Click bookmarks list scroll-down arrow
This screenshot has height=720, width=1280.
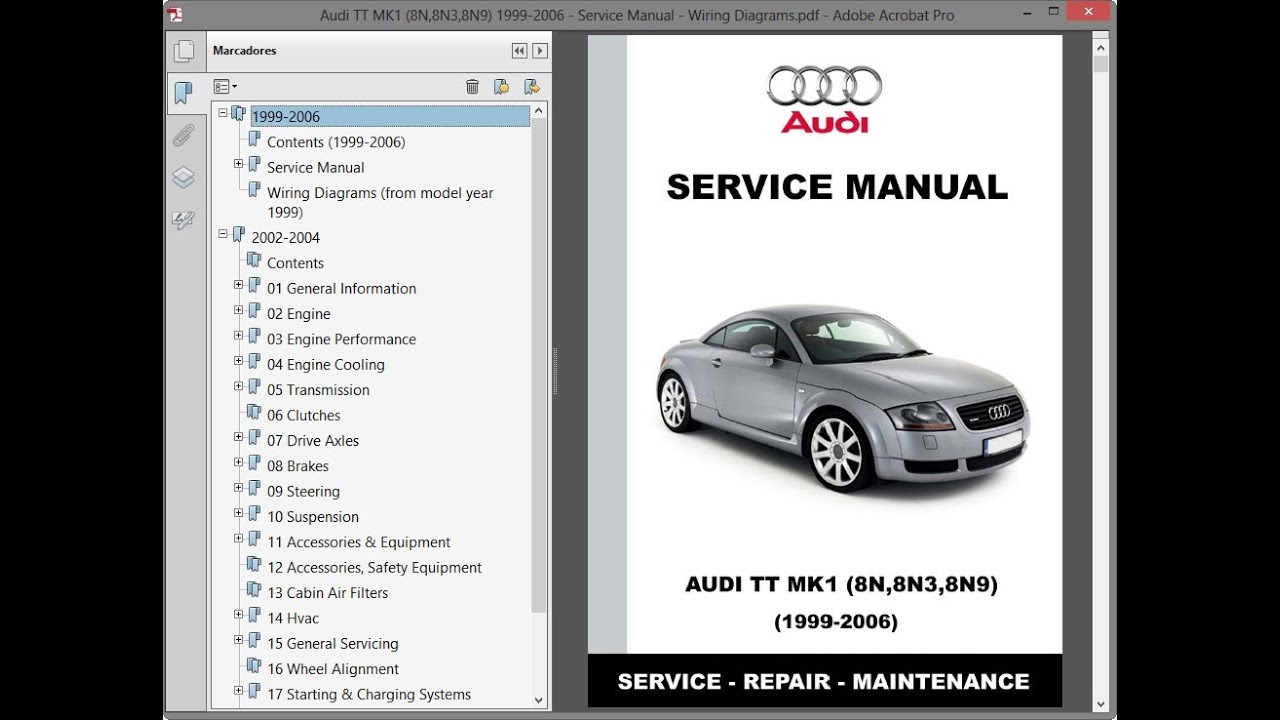[x=539, y=700]
